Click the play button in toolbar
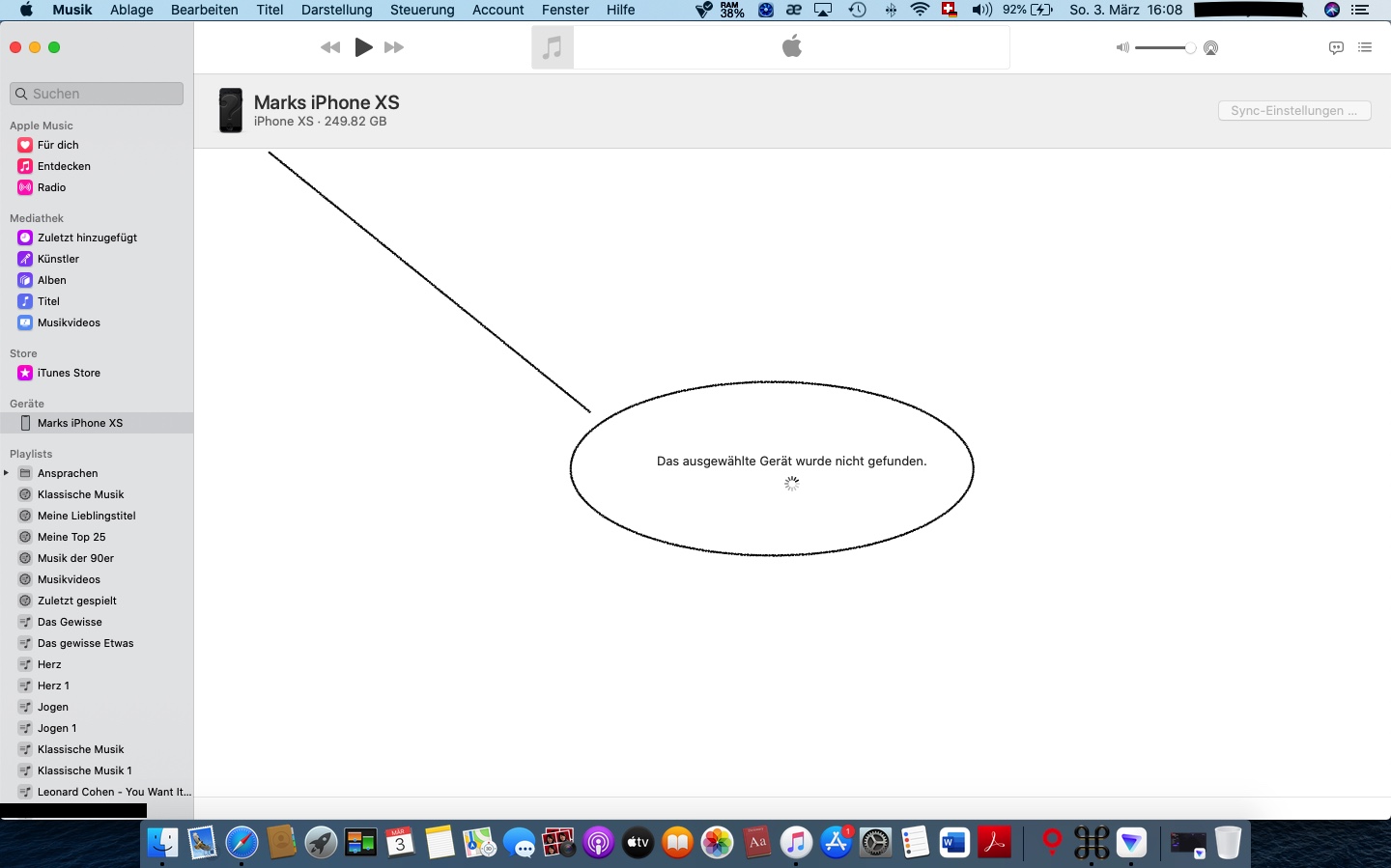 tap(363, 47)
